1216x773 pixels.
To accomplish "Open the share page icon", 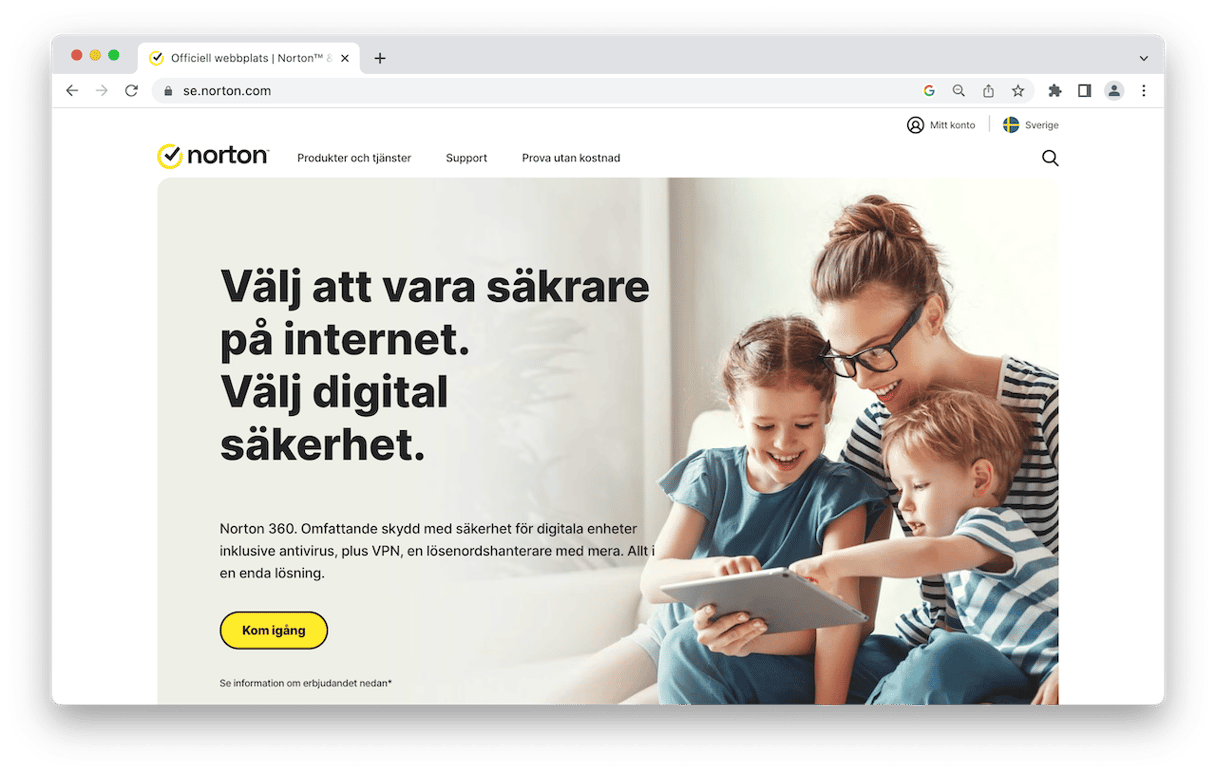I will (x=988, y=91).
